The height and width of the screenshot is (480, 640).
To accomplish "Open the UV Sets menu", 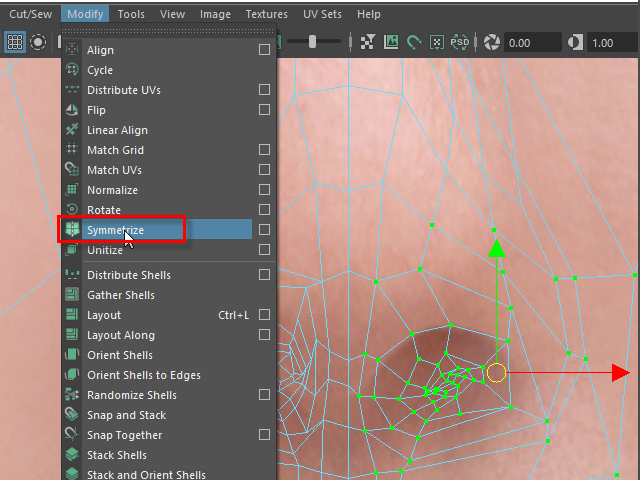I will pos(322,14).
